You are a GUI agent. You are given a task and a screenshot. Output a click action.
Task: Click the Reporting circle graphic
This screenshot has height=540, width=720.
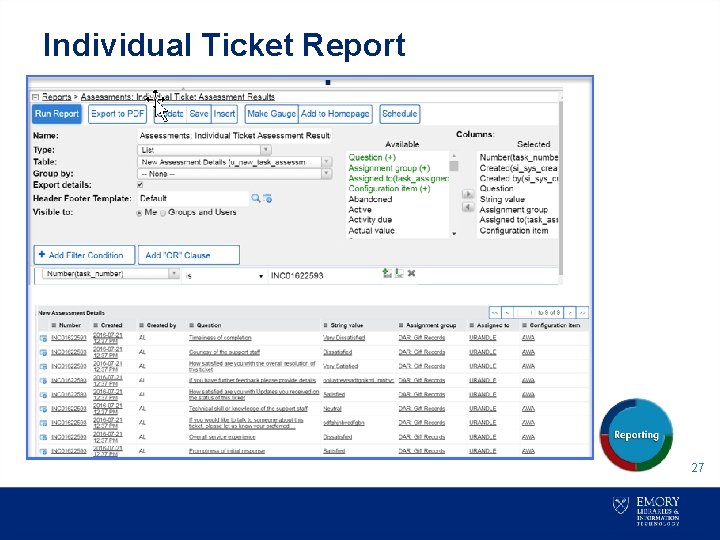point(636,435)
